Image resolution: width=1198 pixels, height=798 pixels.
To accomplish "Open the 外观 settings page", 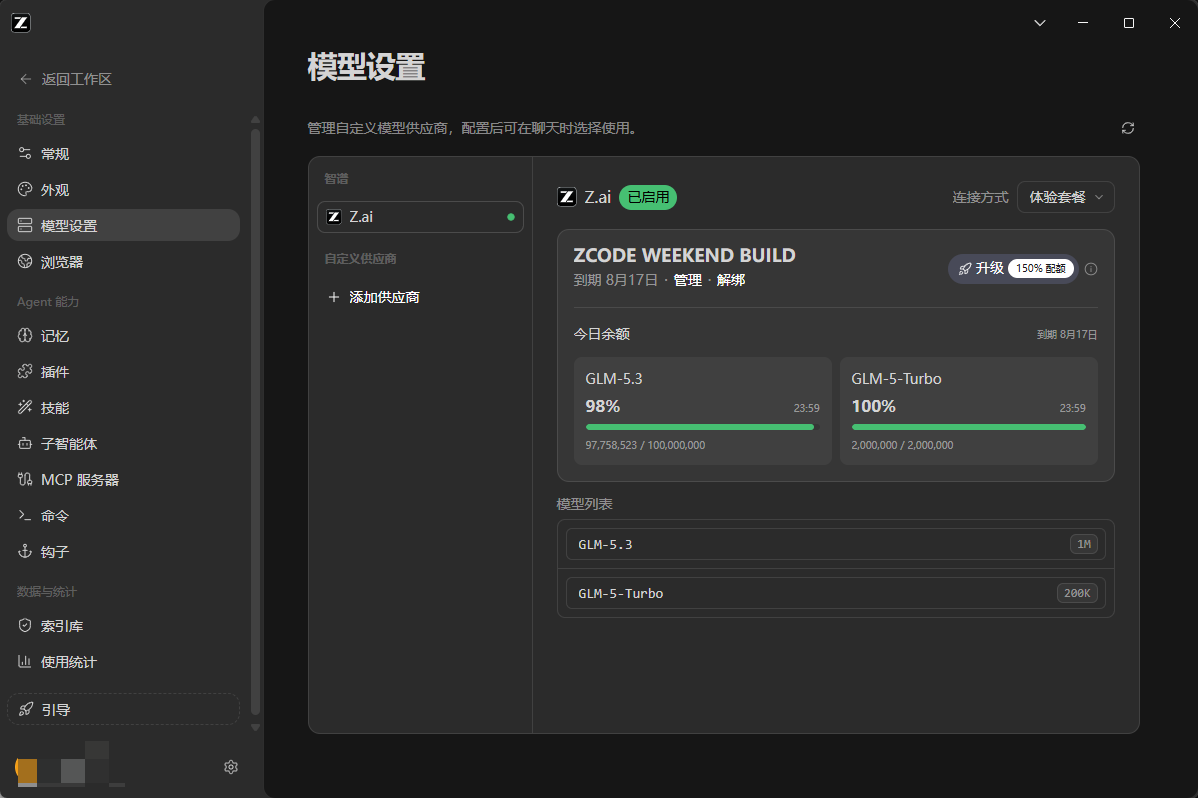I will (x=124, y=190).
